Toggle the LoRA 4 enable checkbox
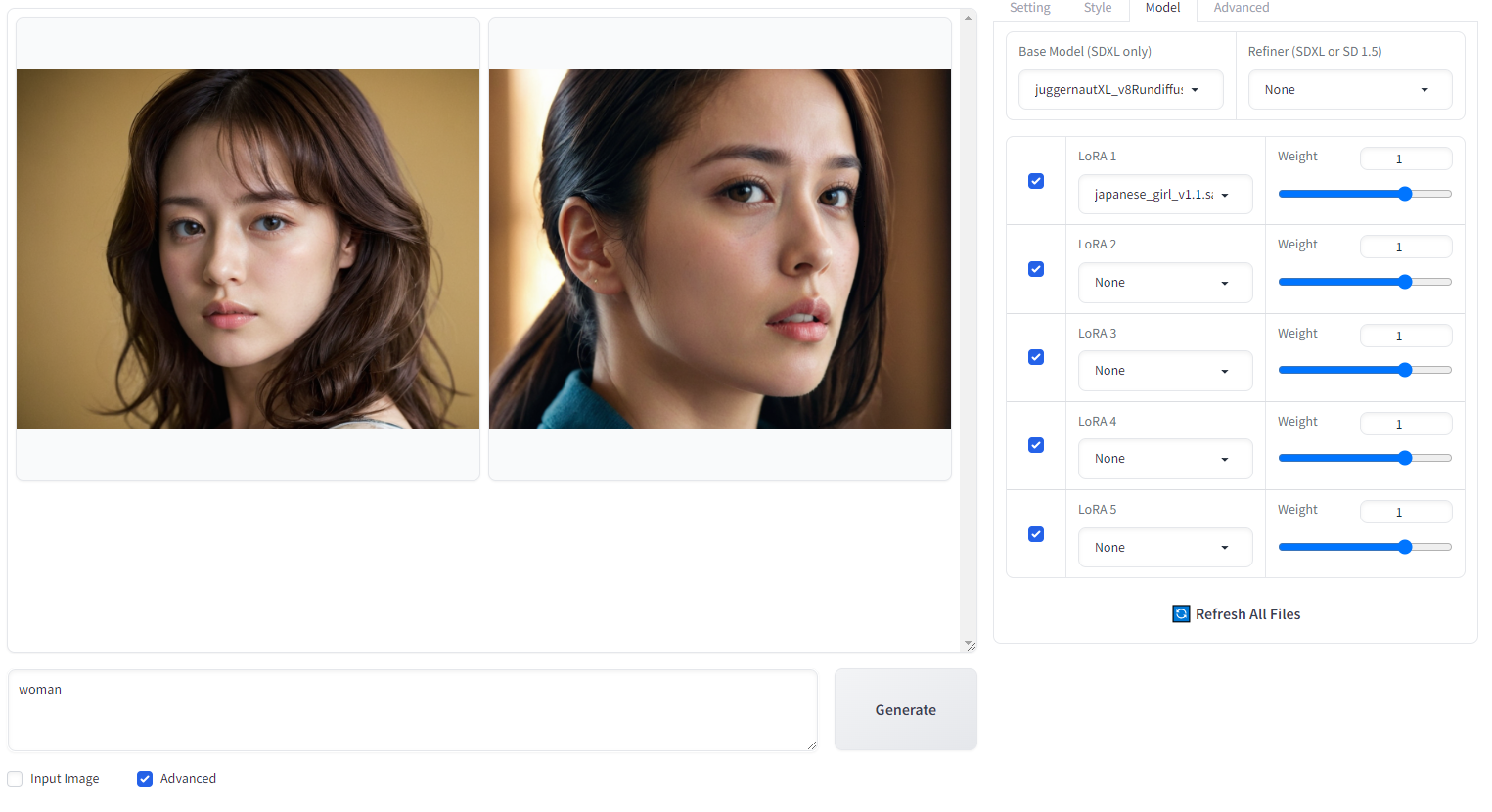Screen dimensions: 1492x812 click(x=1036, y=445)
